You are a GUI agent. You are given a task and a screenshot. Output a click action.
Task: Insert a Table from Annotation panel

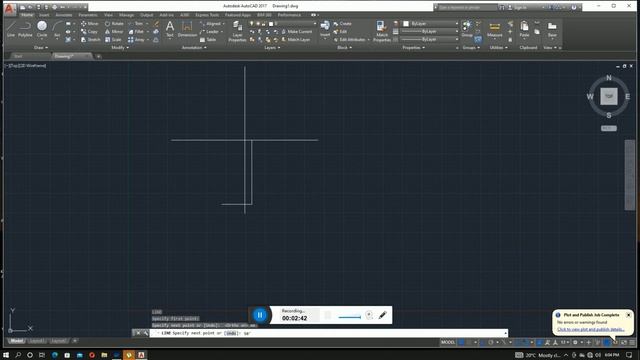pyautogui.click(x=208, y=40)
